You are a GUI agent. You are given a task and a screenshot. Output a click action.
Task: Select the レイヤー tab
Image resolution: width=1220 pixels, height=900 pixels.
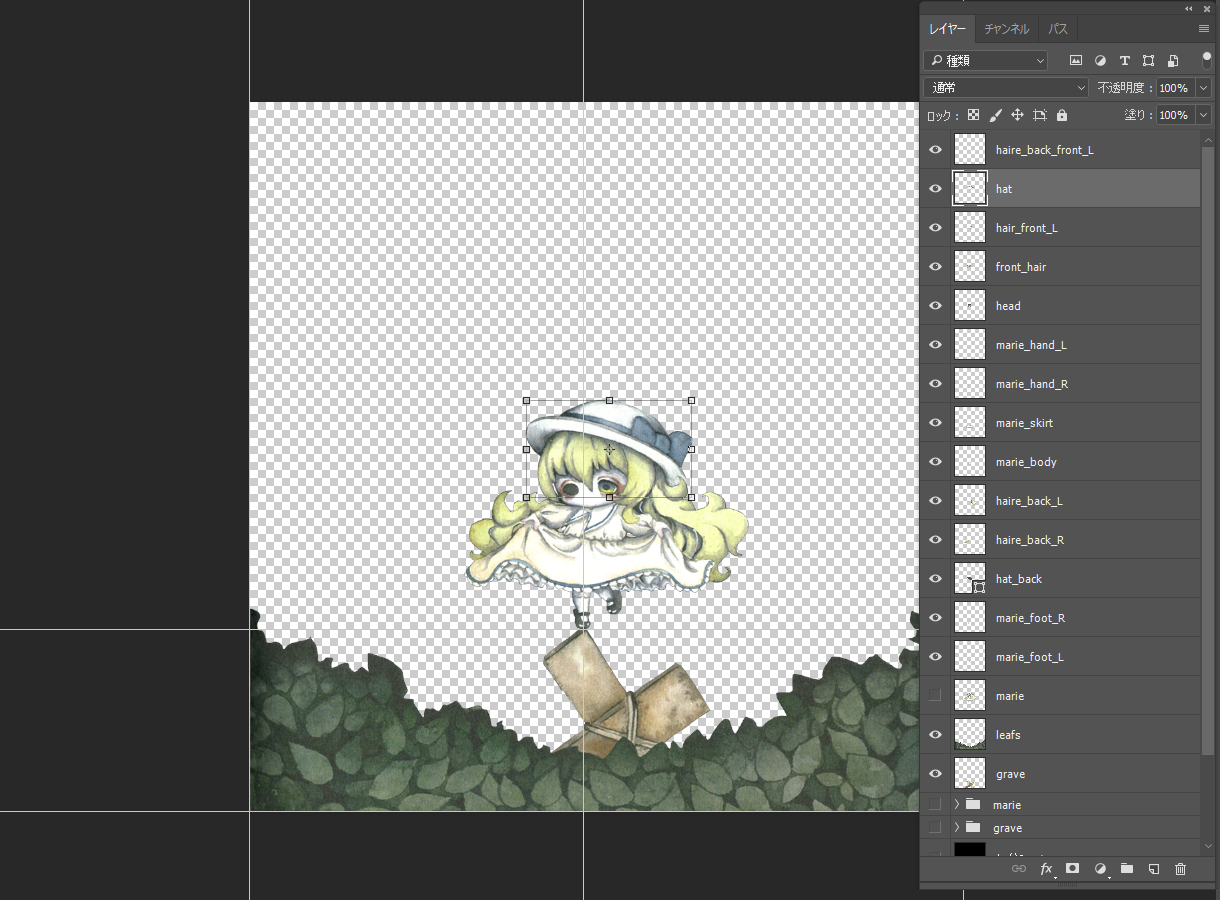[947, 29]
